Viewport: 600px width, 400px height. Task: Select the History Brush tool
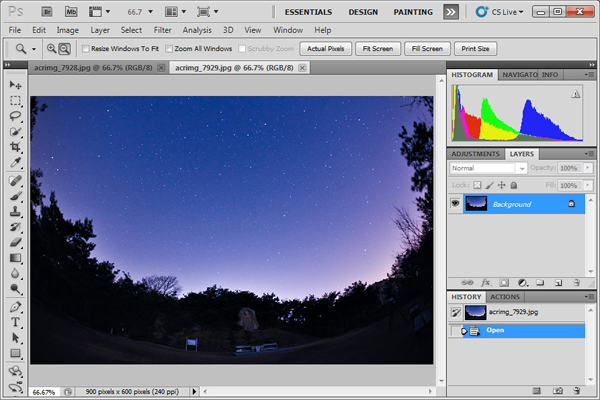[x=15, y=227]
